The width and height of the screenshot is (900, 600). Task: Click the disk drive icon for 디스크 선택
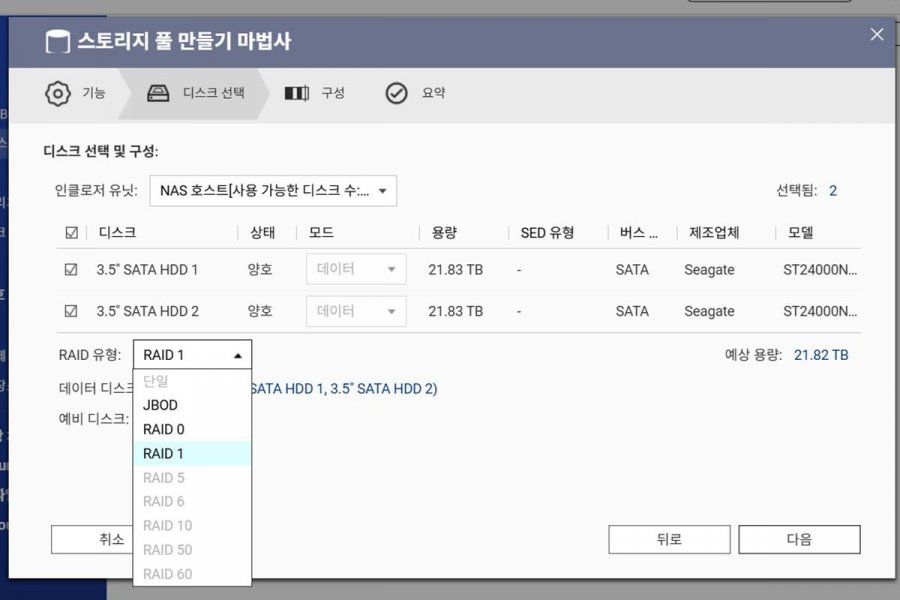158,93
